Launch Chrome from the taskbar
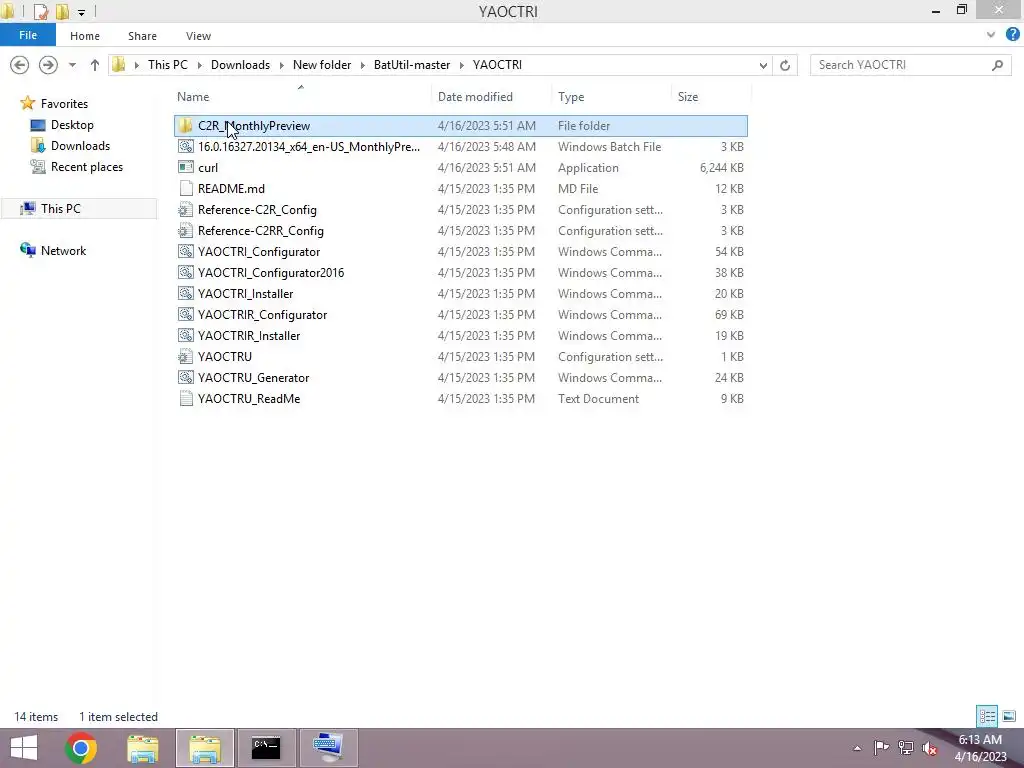Viewport: 1024px width, 768px height. tap(81, 748)
